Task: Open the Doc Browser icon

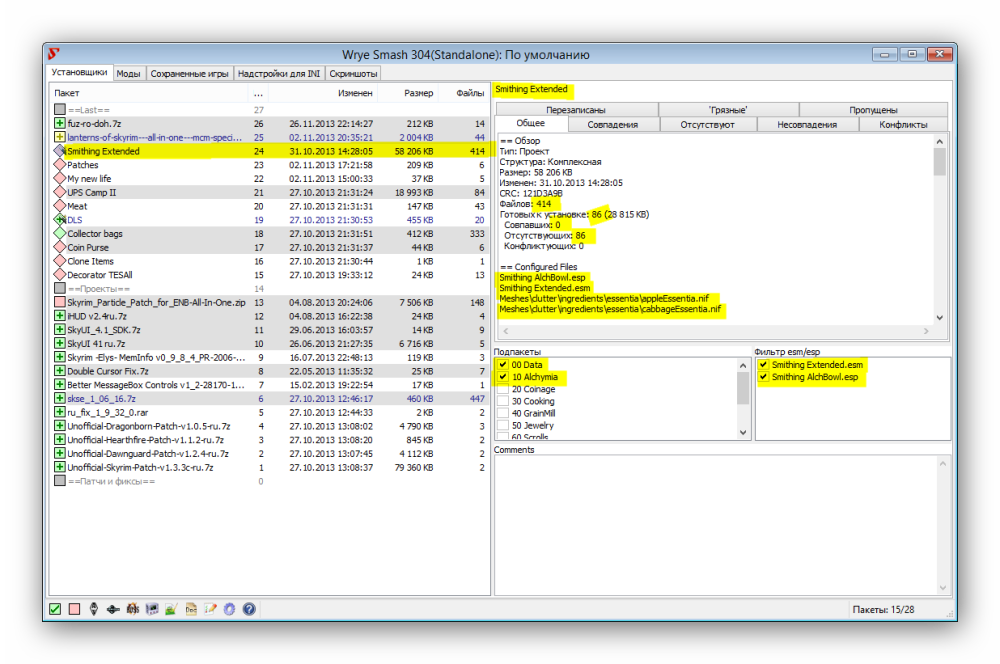Action: click(191, 609)
